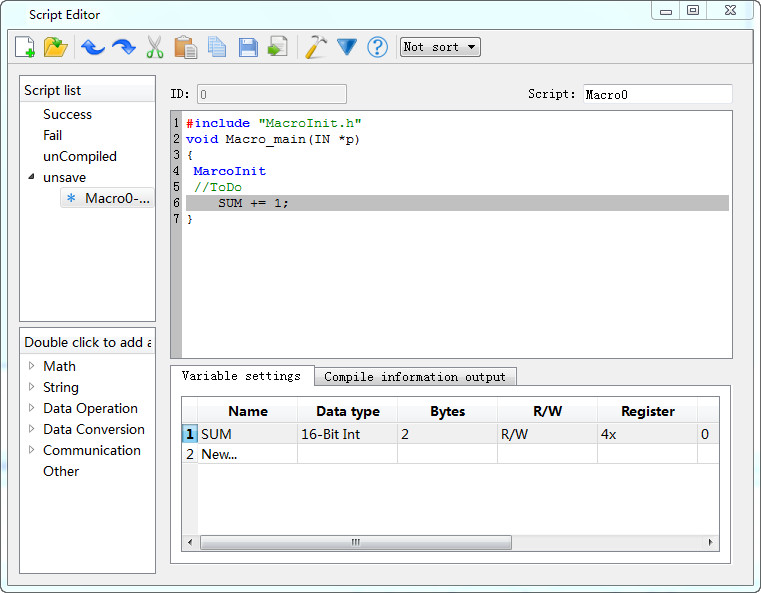761x593 pixels.
Task: Click the variable table horizontal scrollbar
Action: point(355,542)
